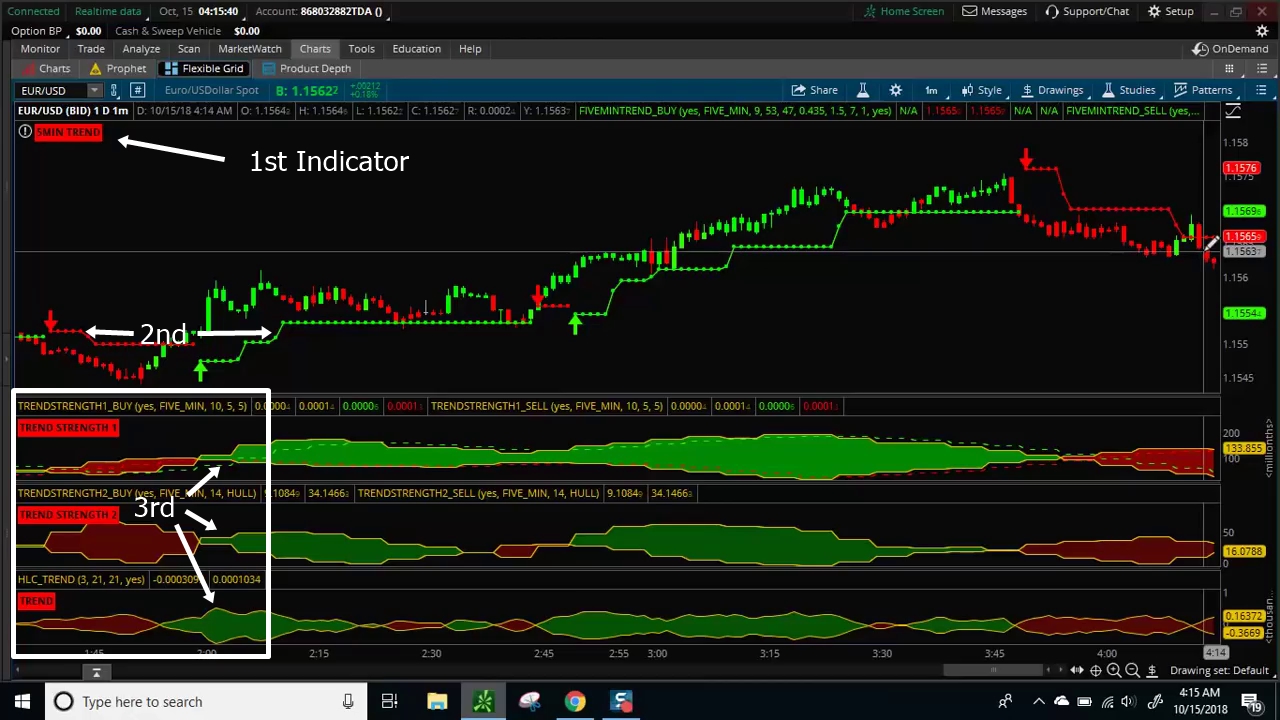Viewport: 1280px width, 720px height.
Task: Open Google Chrome from the taskbar
Action: coord(575,702)
